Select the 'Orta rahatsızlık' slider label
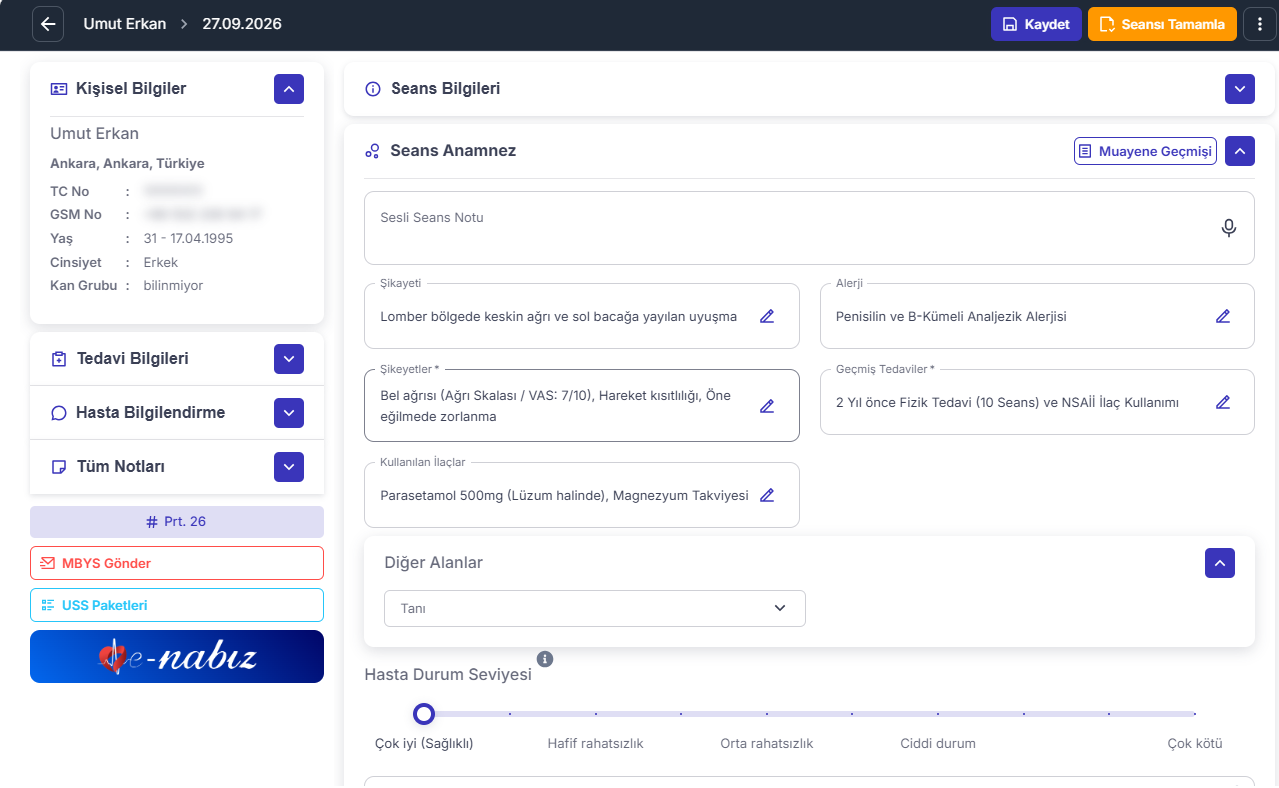 click(767, 744)
